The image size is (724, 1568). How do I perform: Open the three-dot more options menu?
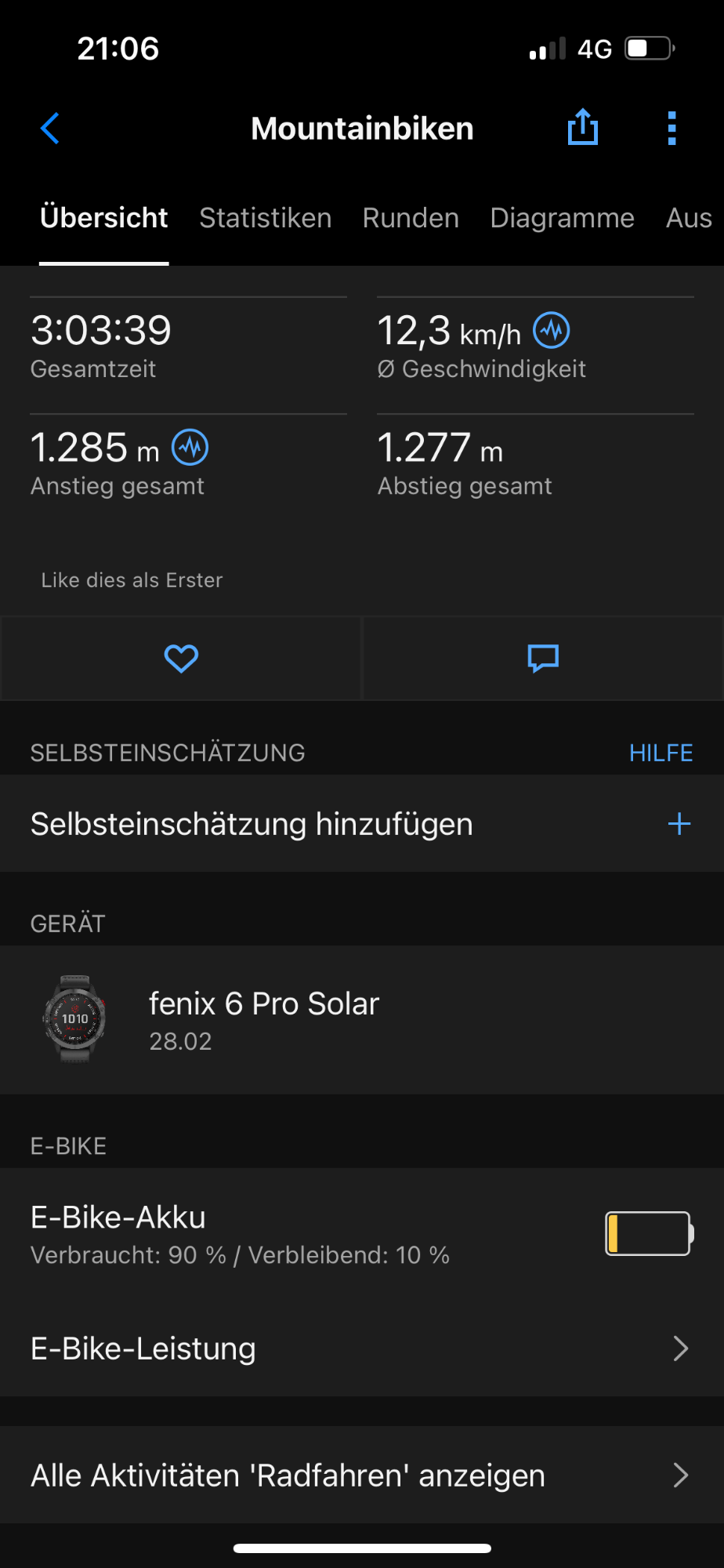[x=672, y=129]
